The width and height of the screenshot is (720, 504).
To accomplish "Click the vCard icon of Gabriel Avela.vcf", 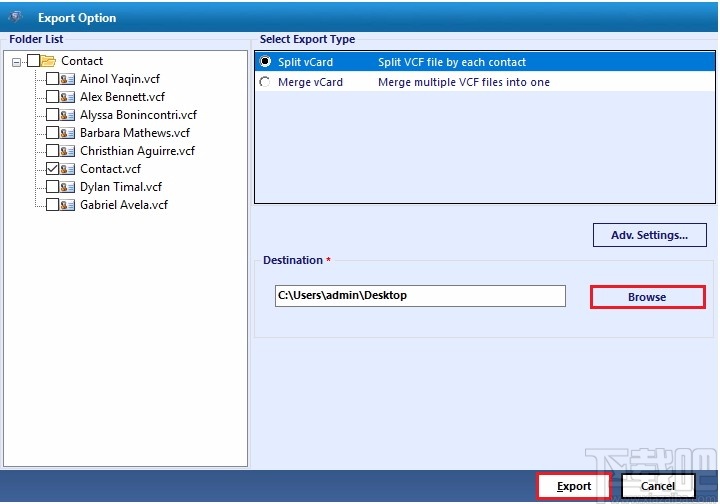I will point(67,205).
